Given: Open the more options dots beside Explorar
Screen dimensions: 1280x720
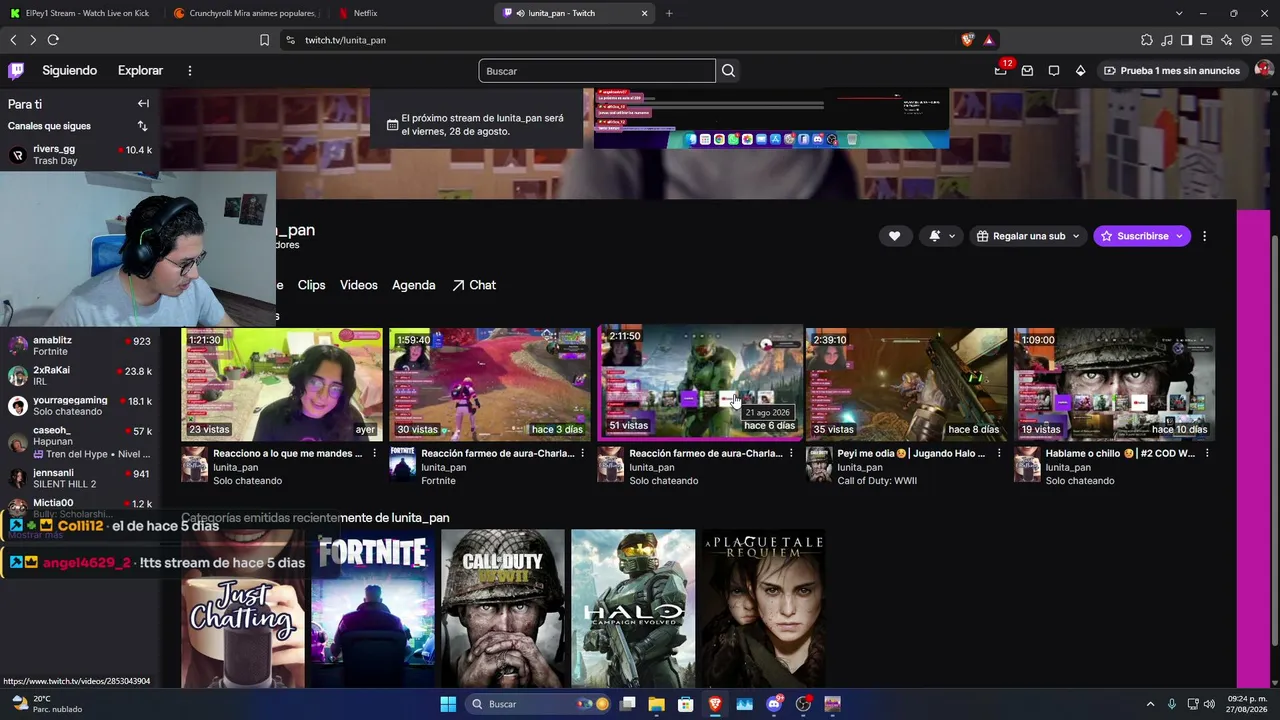Looking at the screenshot, I should pos(189,71).
